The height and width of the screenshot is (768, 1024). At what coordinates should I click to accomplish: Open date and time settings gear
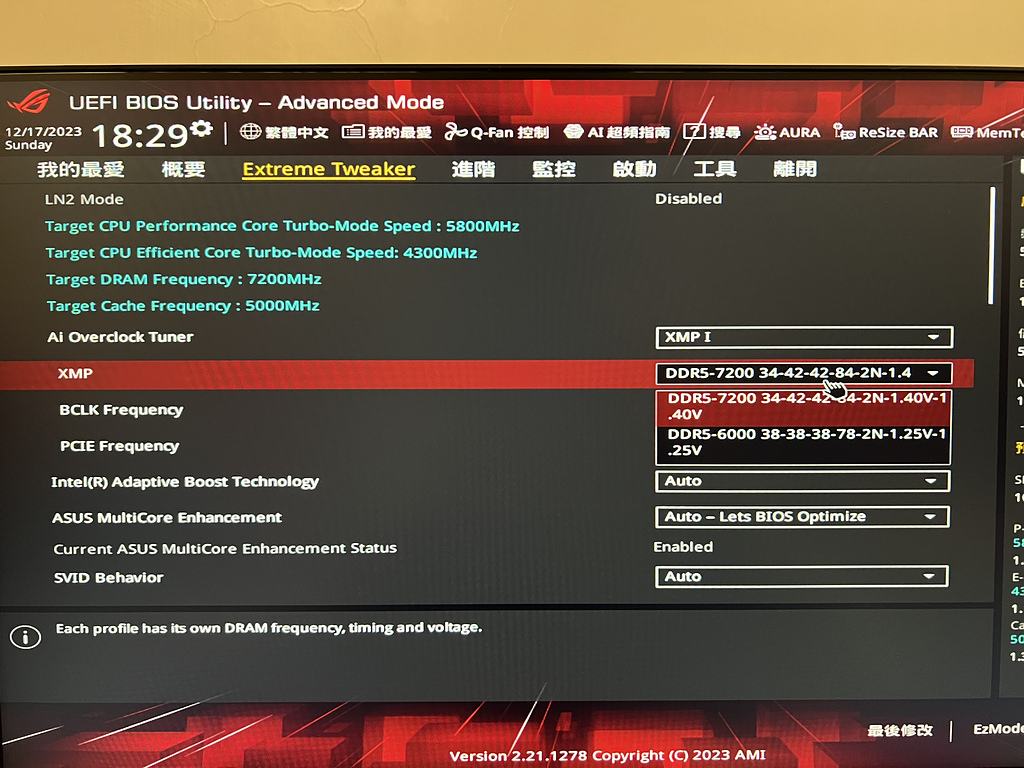202,129
